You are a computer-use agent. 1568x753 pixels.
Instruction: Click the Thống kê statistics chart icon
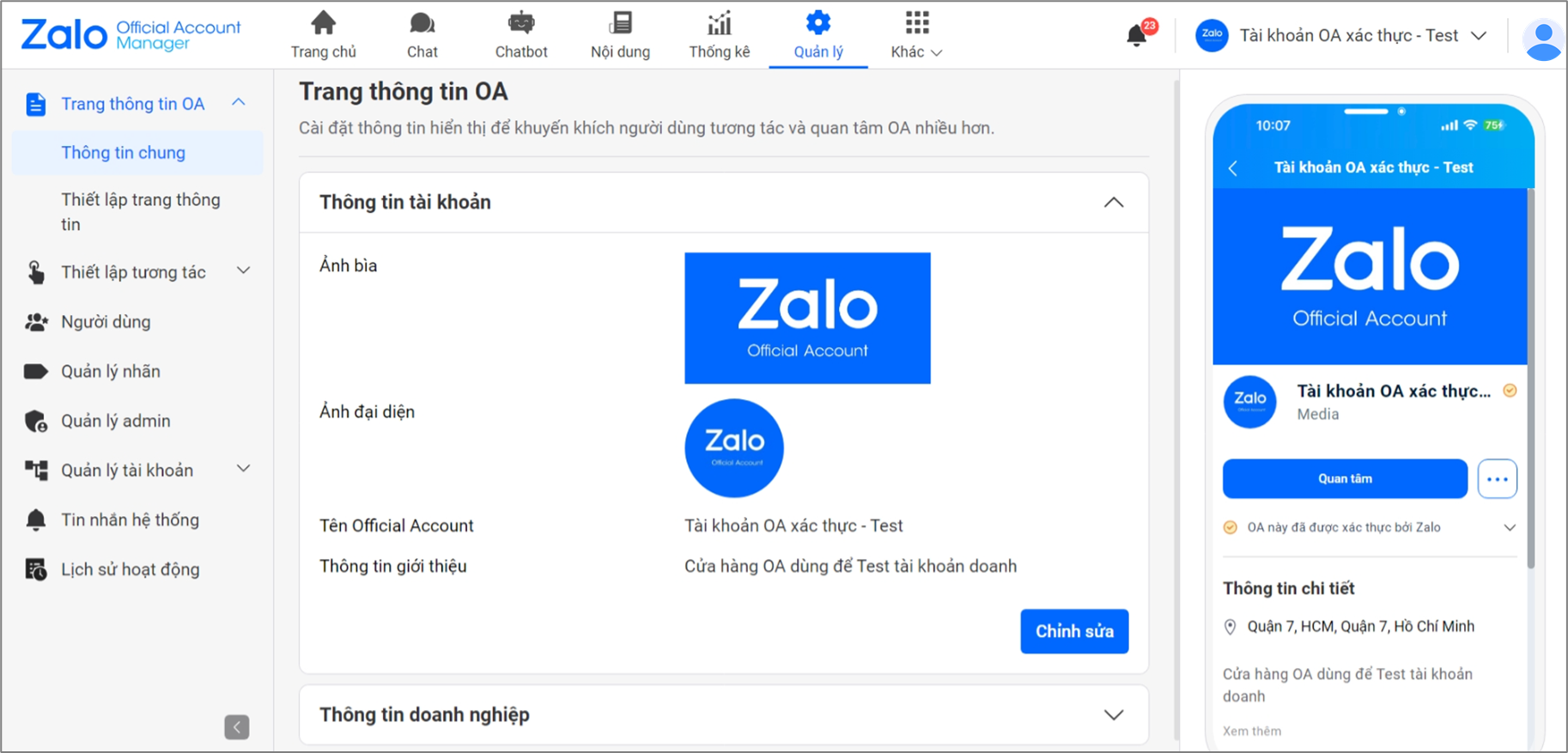[719, 21]
